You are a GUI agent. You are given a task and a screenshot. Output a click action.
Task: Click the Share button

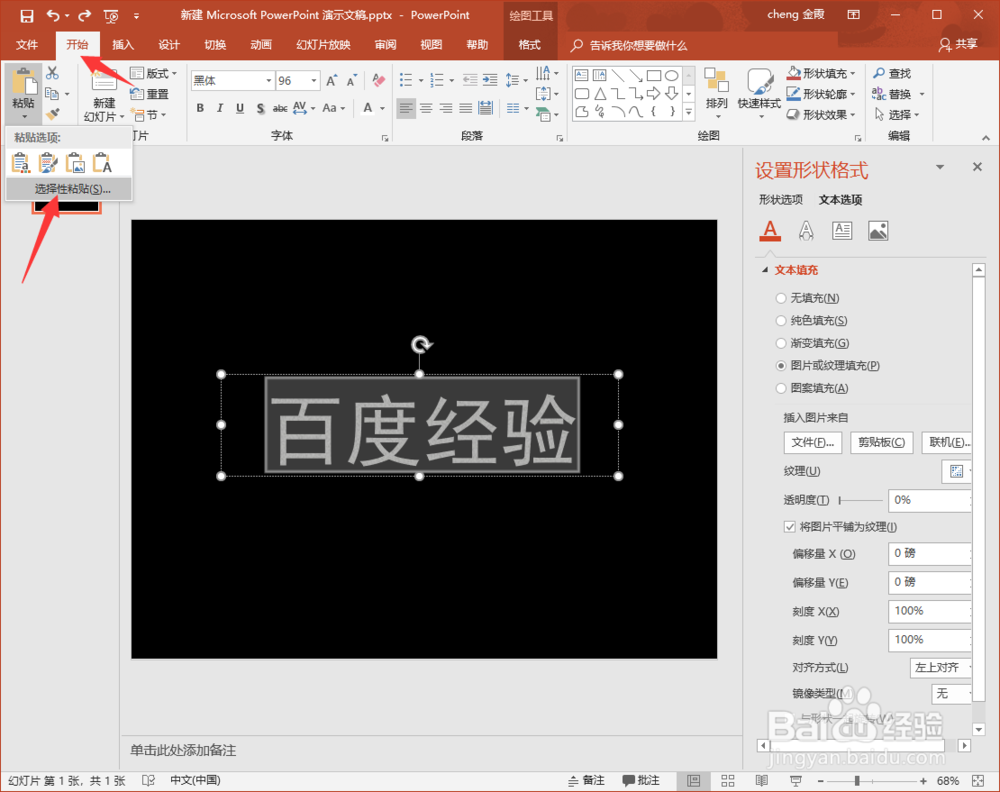(x=958, y=45)
